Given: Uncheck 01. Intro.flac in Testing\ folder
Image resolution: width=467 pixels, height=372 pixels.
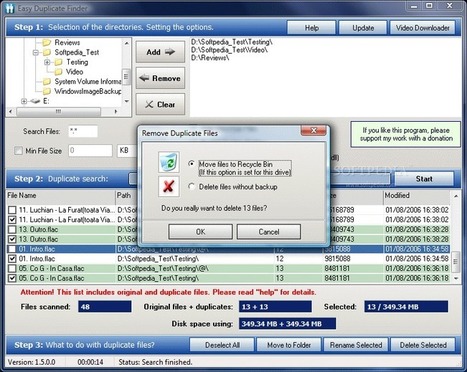Looking at the screenshot, I should pyautogui.click(x=12, y=259).
